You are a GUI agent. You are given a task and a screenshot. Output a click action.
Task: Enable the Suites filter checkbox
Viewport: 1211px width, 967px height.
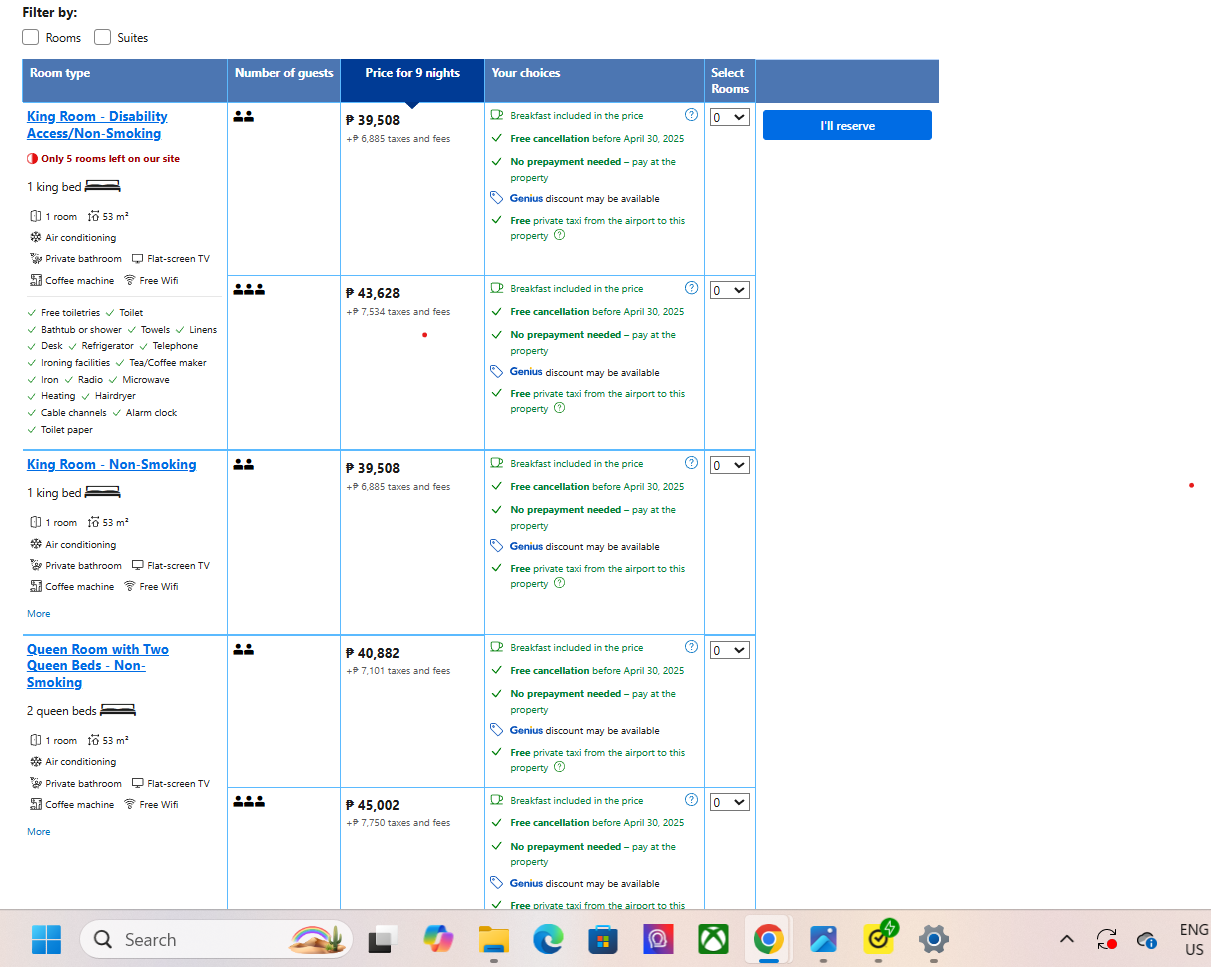[x=102, y=37]
